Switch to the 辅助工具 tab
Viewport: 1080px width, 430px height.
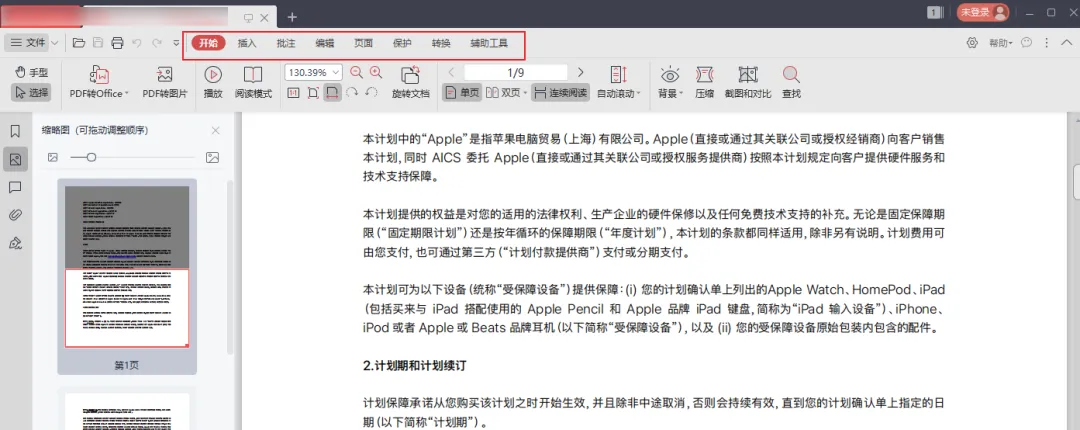click(x=489, y=43)
